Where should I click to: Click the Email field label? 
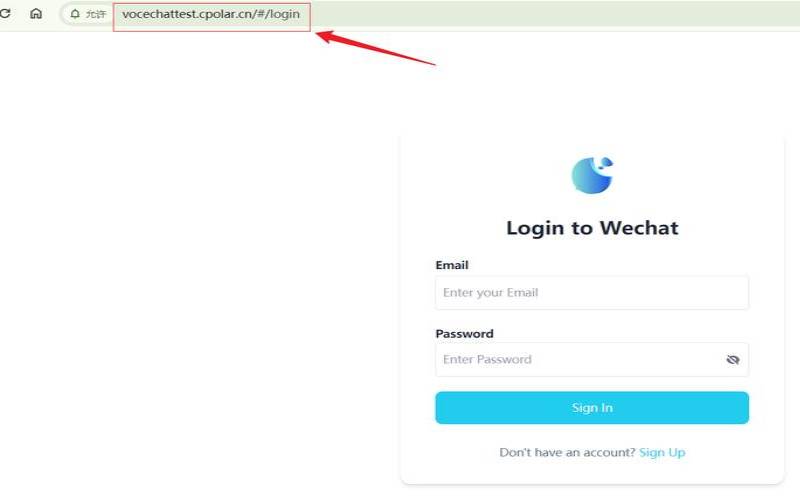pyautogui.click(x=452, y=265)
